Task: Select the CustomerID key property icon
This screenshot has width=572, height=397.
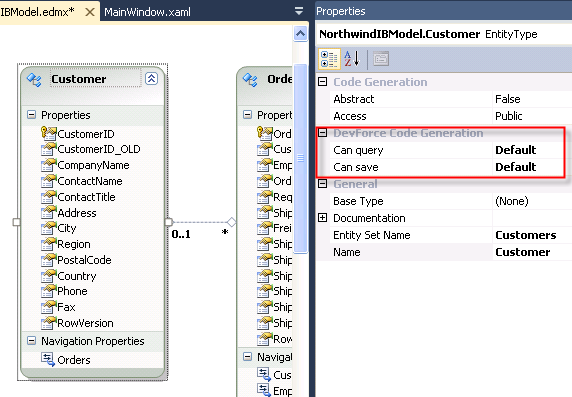Action: pyautogui.click(x=49, y=133)
